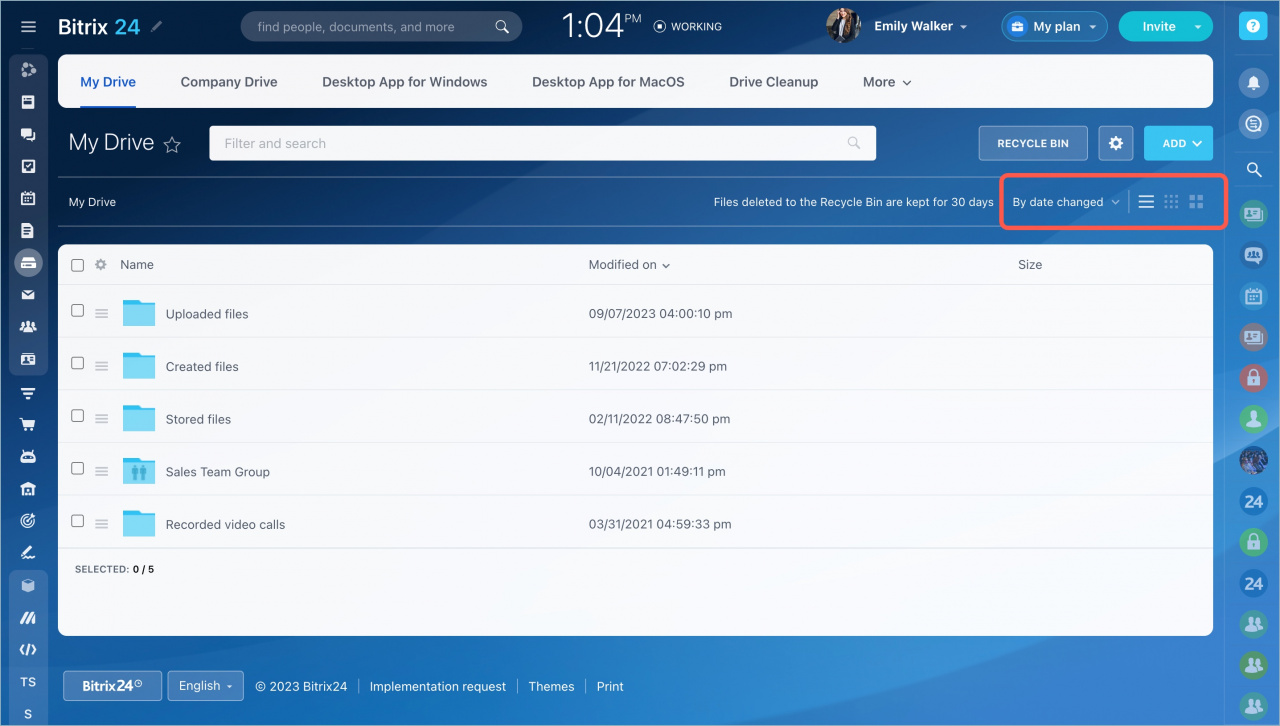The height and width of the screenshot is (726, 1280).
Task: Open the Workgroups people icon in left sidebar
Action: [28, 327]
